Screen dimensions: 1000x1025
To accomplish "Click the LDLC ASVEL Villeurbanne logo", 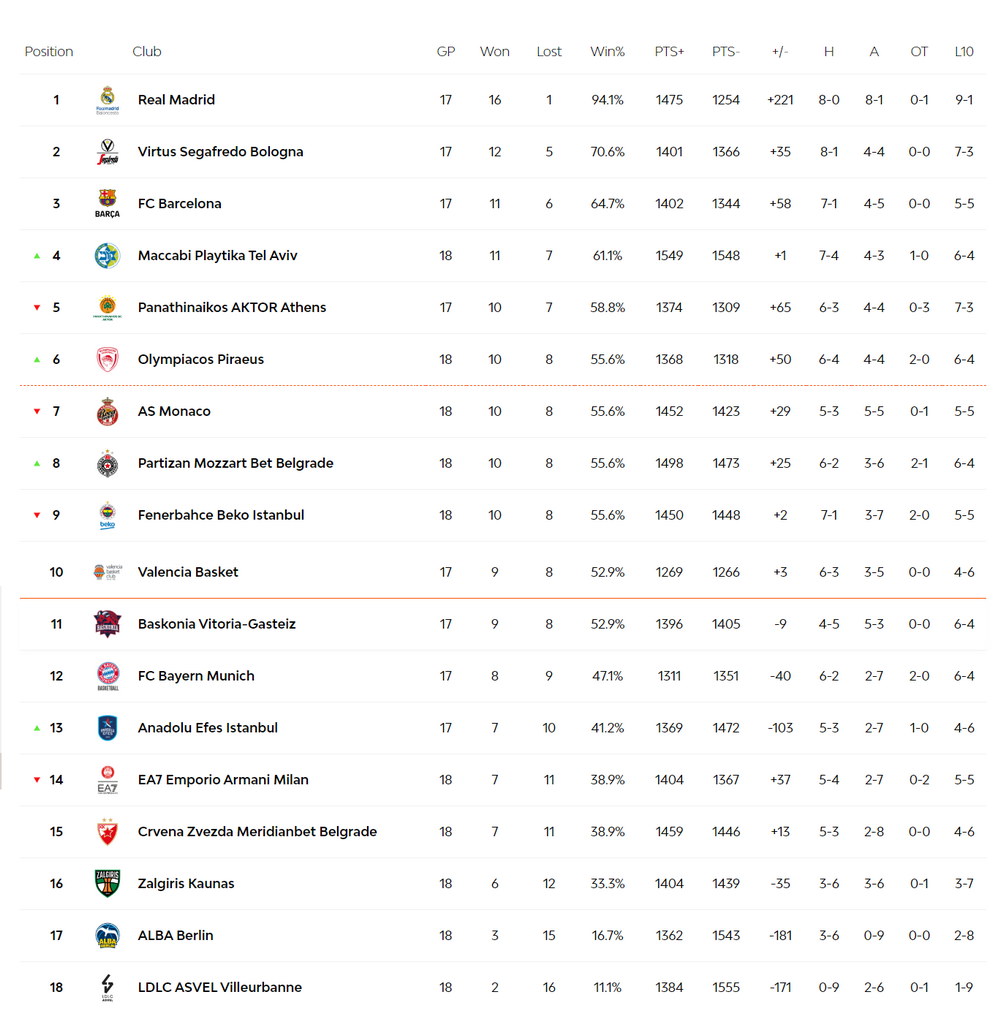I will (107, 988).
